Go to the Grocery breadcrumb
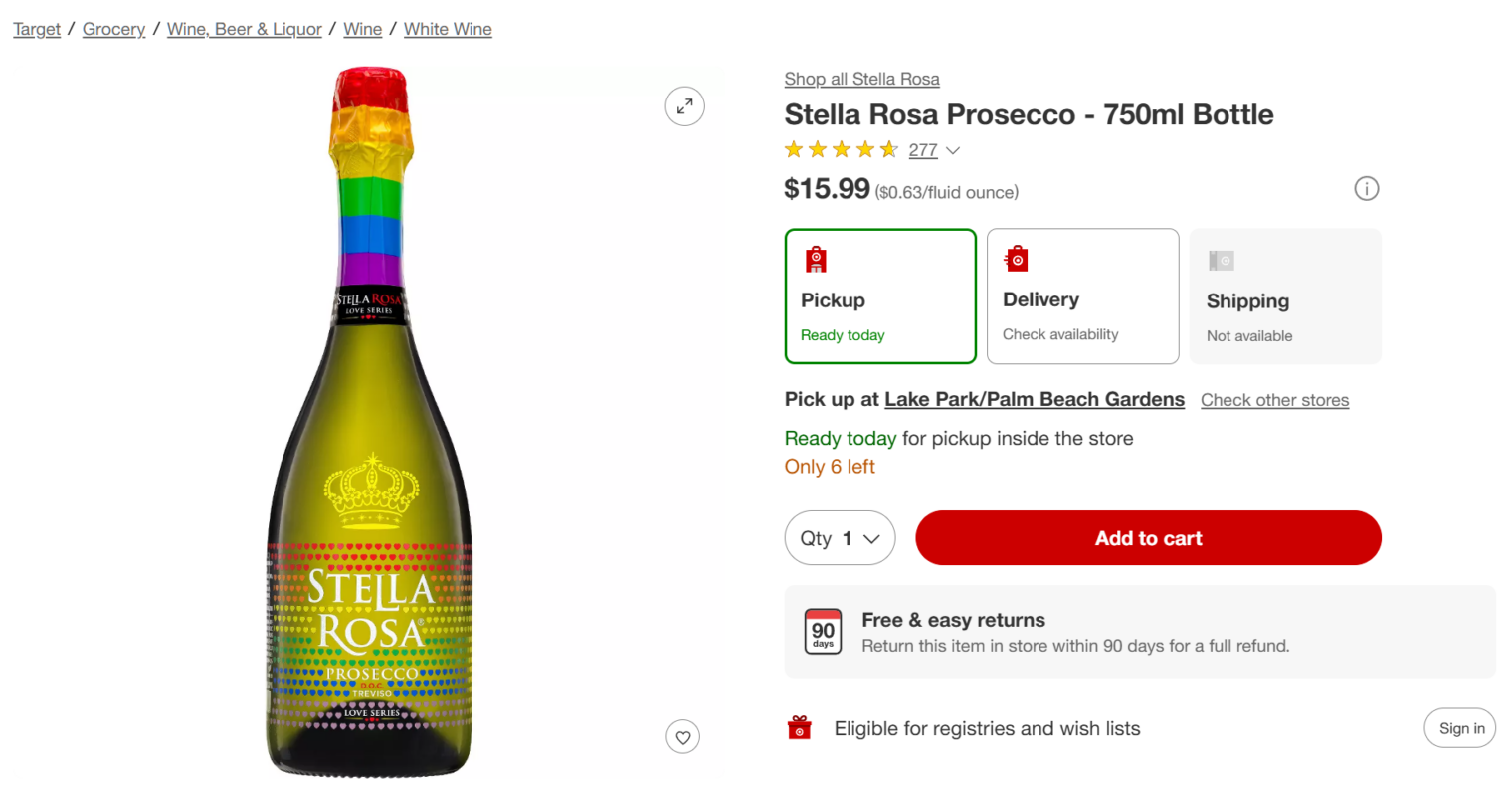 pos(113,29)
